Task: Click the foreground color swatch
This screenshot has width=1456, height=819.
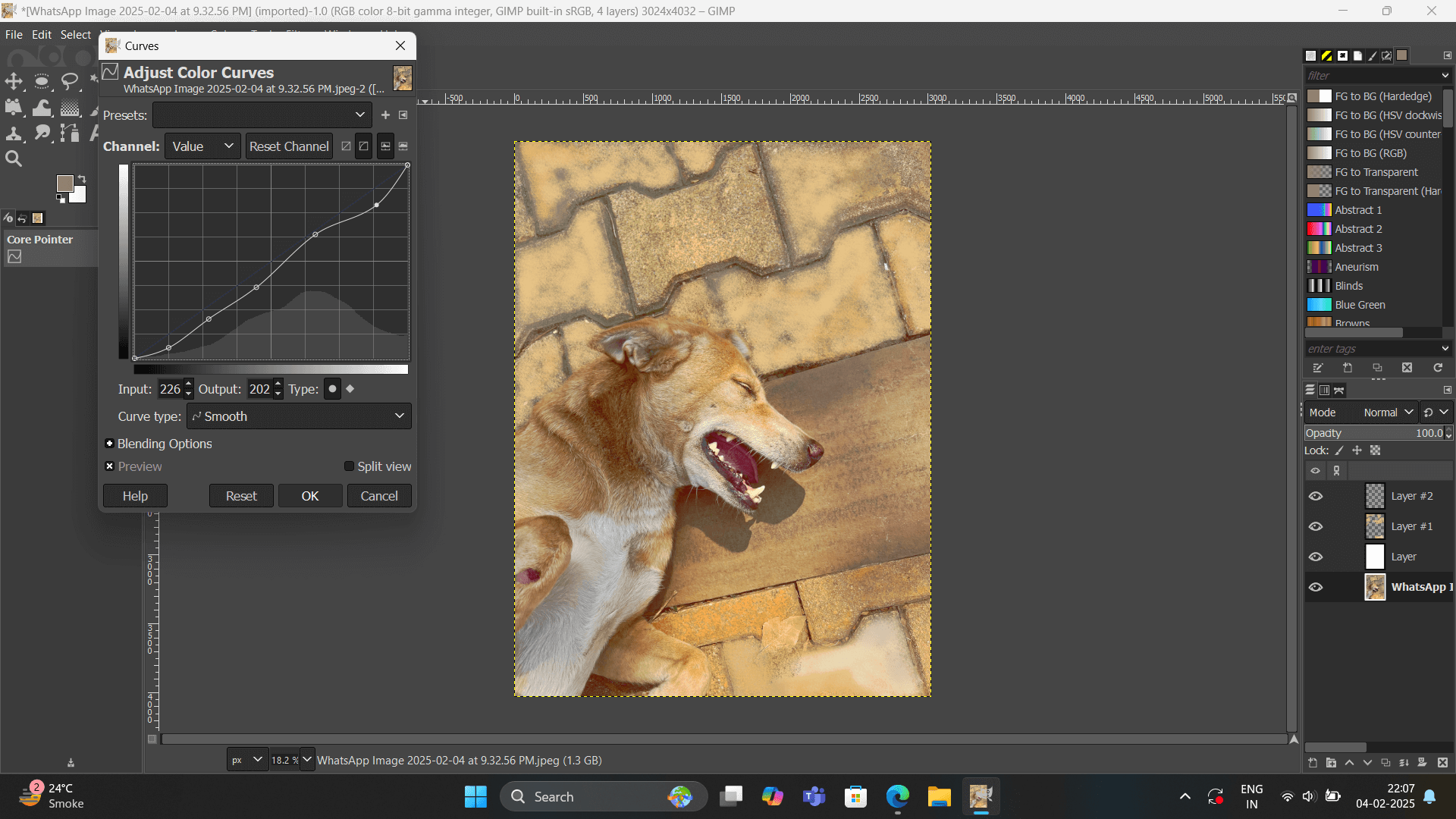Action: [x=64, y=183]
